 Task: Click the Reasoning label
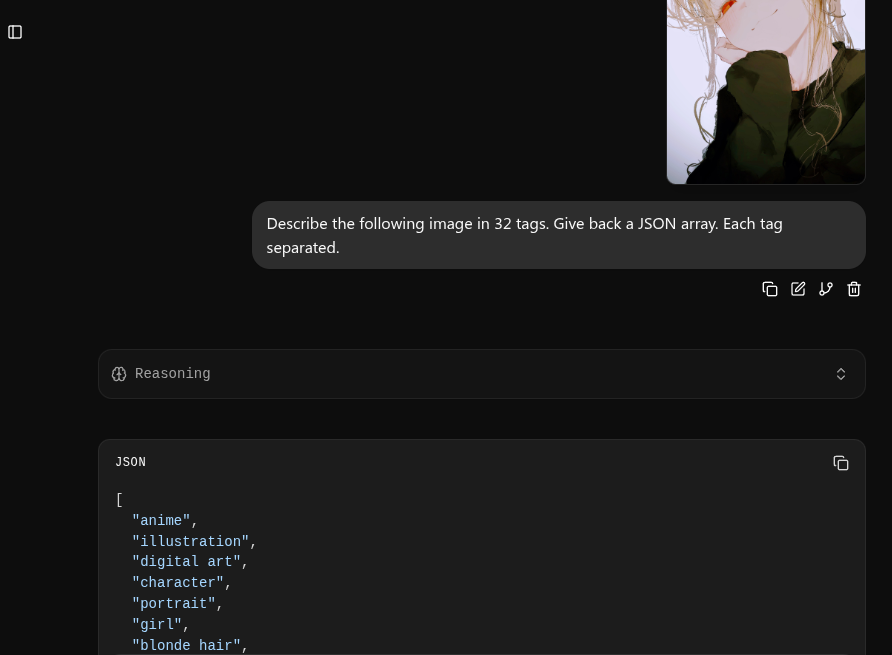pyautogui.click(x=172, y=373)
